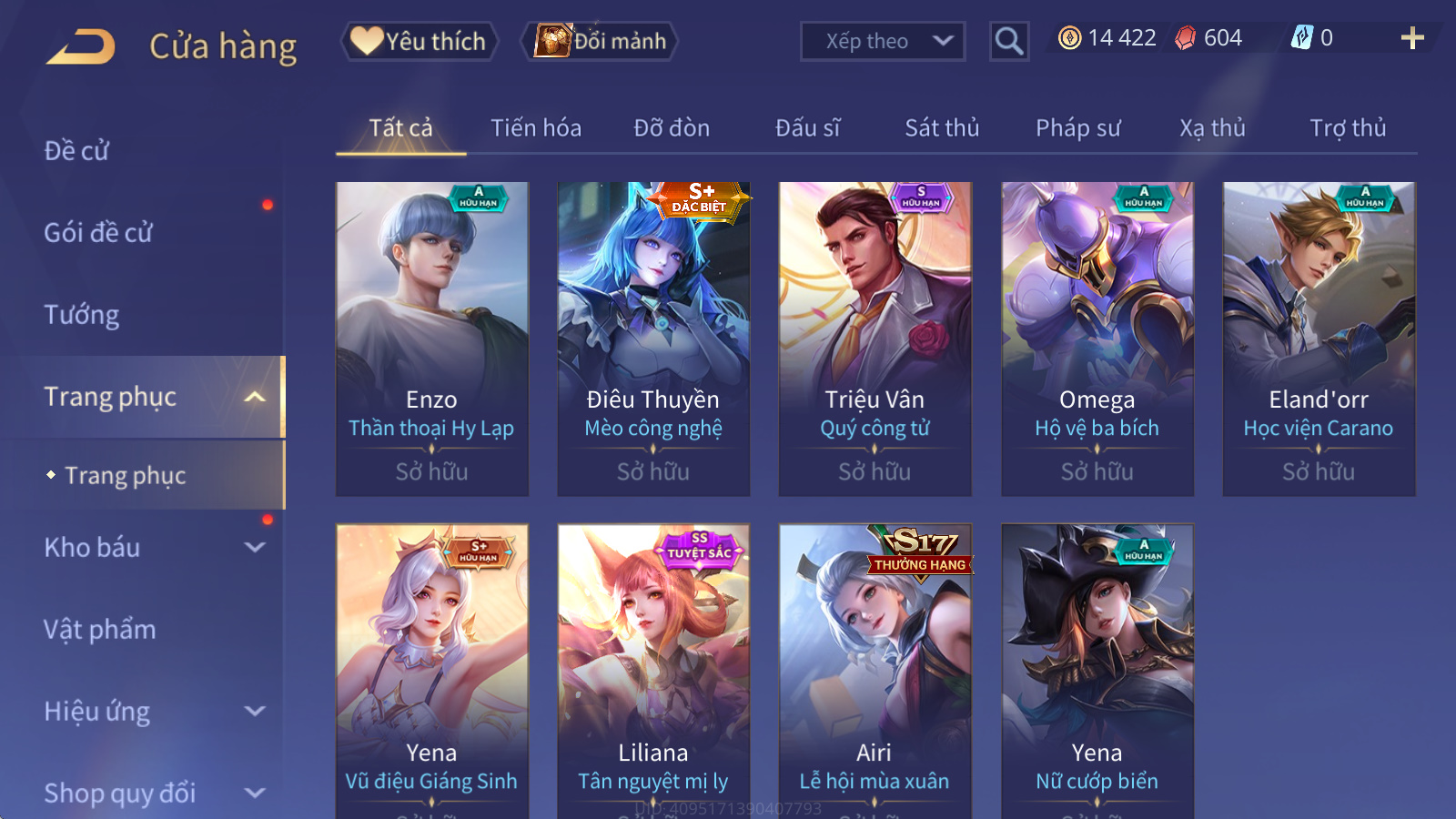Switch to the Sát thủ tab
The height and width of the screenshot is (819, 1456).
coord(942,128)
